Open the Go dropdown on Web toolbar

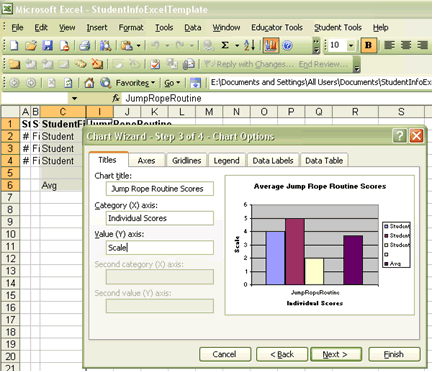point(172,83)
